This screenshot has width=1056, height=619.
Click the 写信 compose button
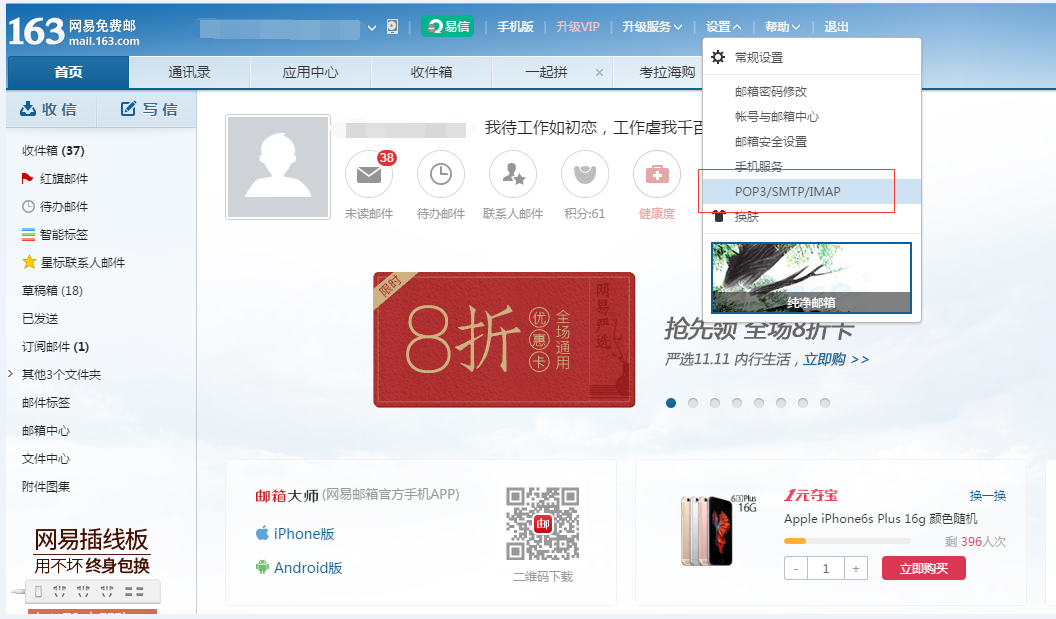(148, 109)
